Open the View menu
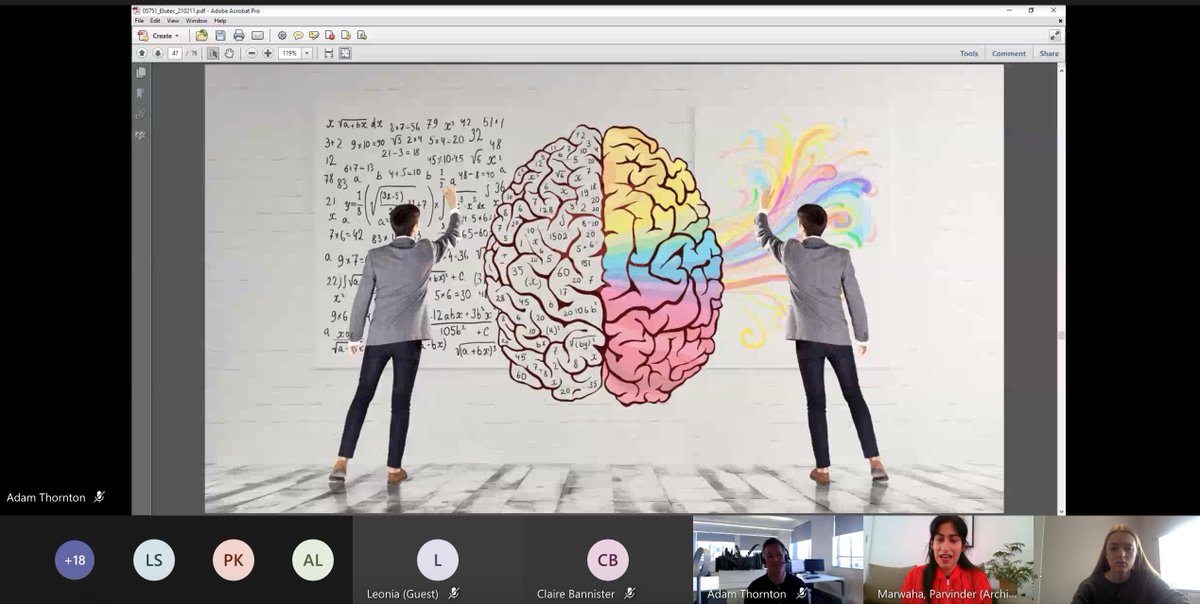 [x=173, y=20]
